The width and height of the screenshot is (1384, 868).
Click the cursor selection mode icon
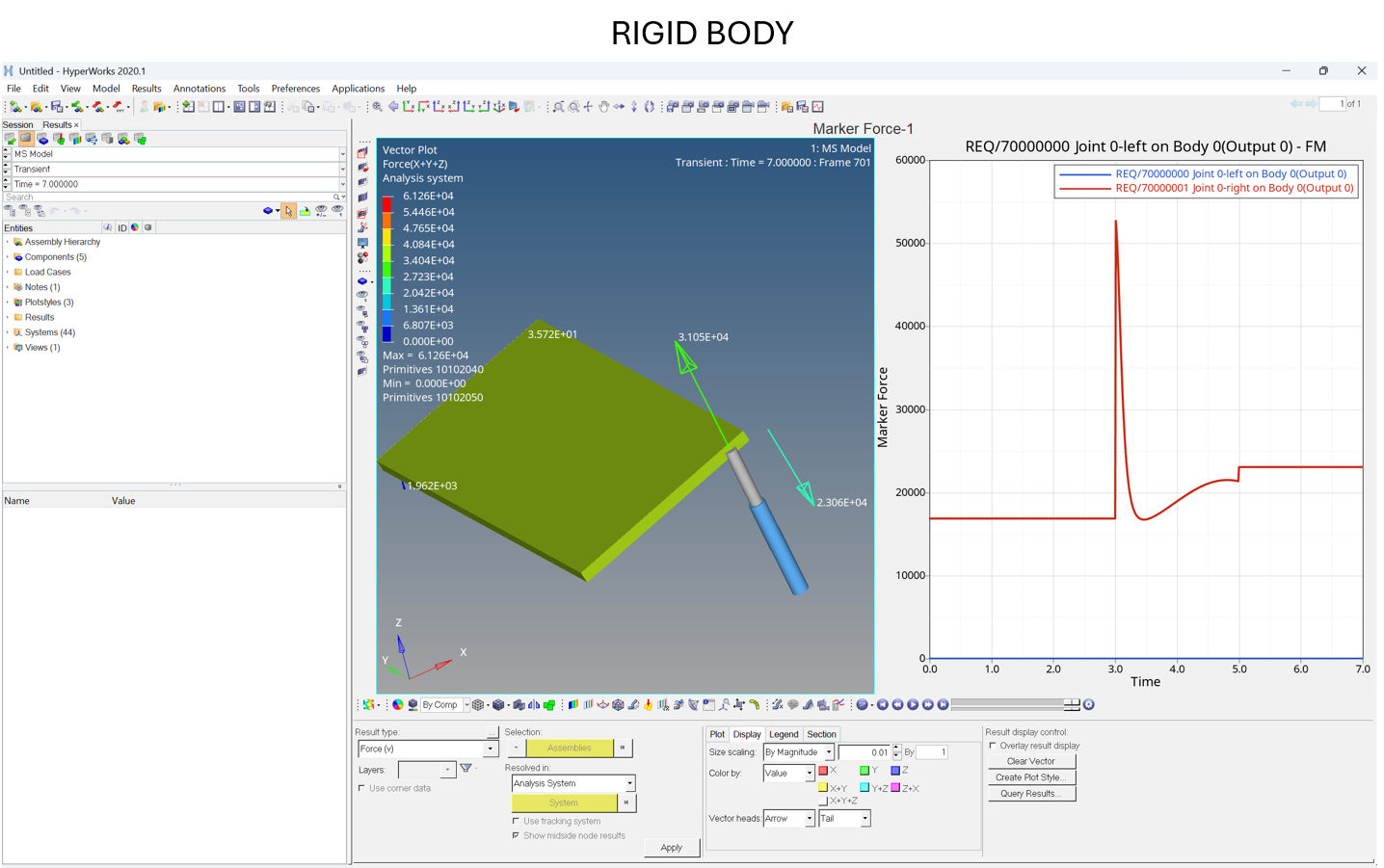[x=288, y=211]
